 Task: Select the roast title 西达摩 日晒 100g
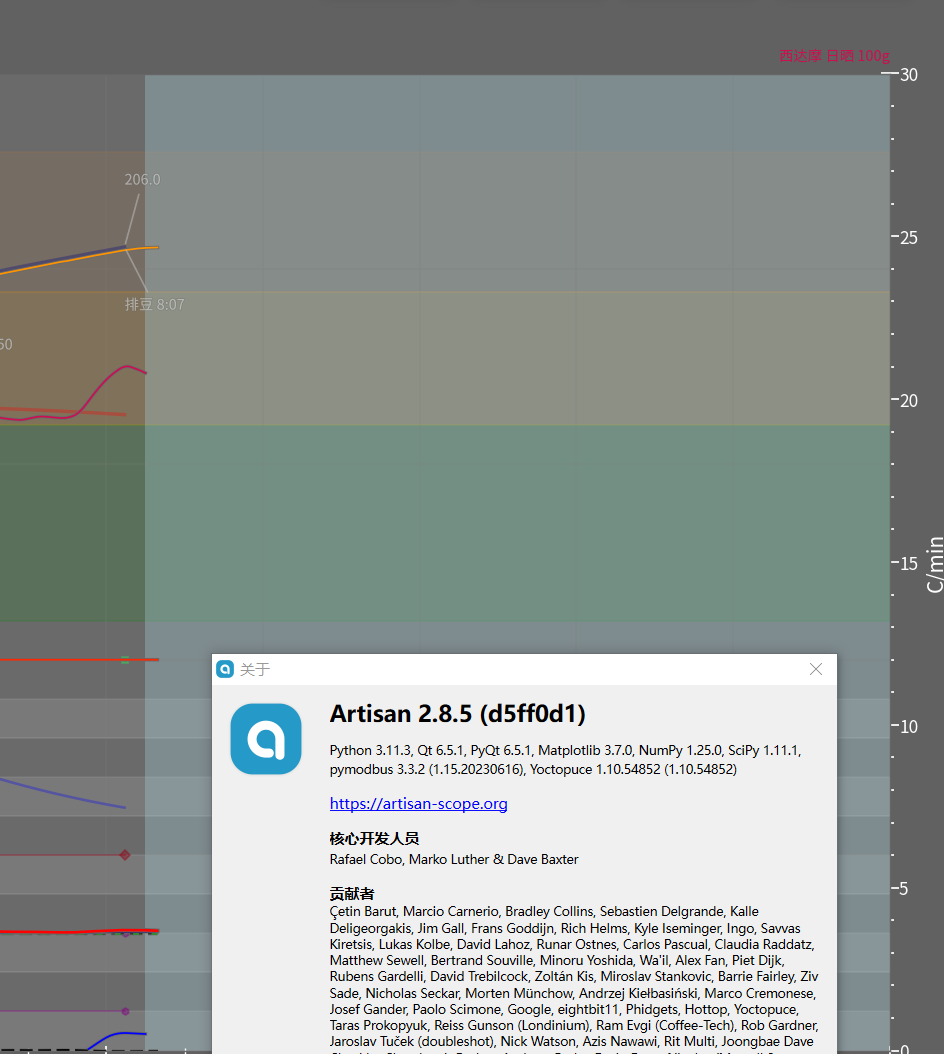coord(833,56)
